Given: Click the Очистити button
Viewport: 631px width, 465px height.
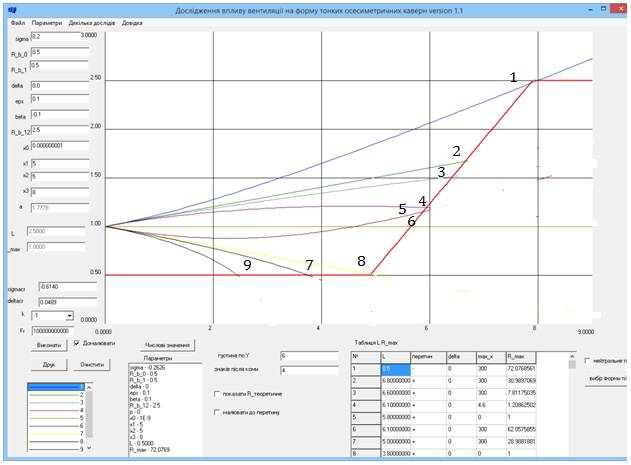Looking at the screenshot, I should point(92,365).
